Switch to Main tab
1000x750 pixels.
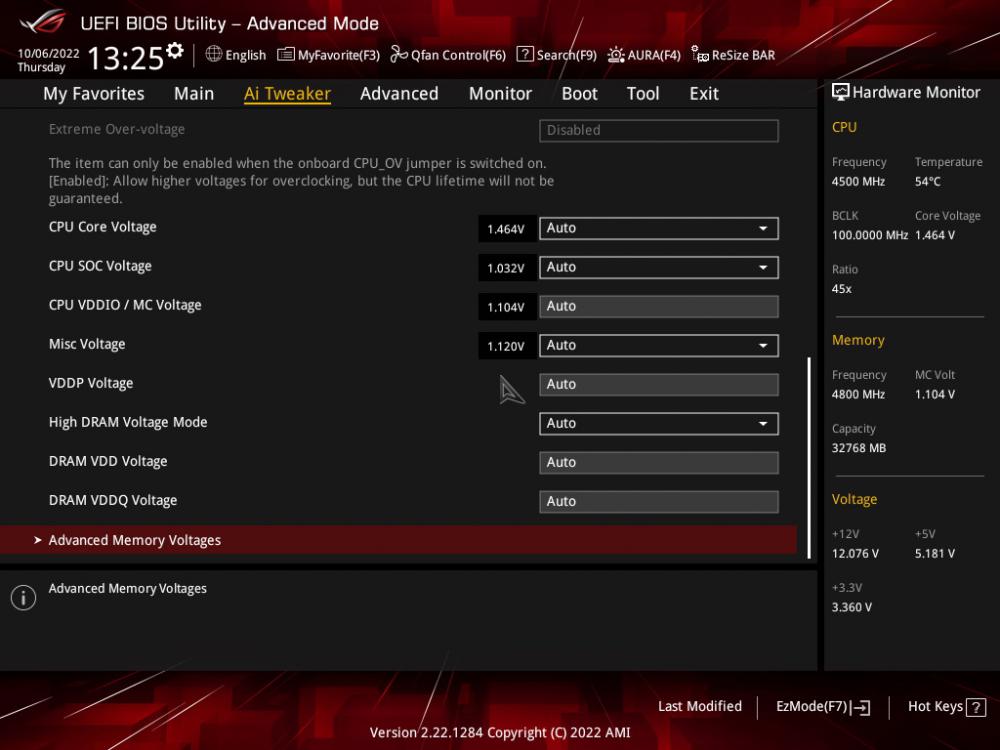pos(194,94)
